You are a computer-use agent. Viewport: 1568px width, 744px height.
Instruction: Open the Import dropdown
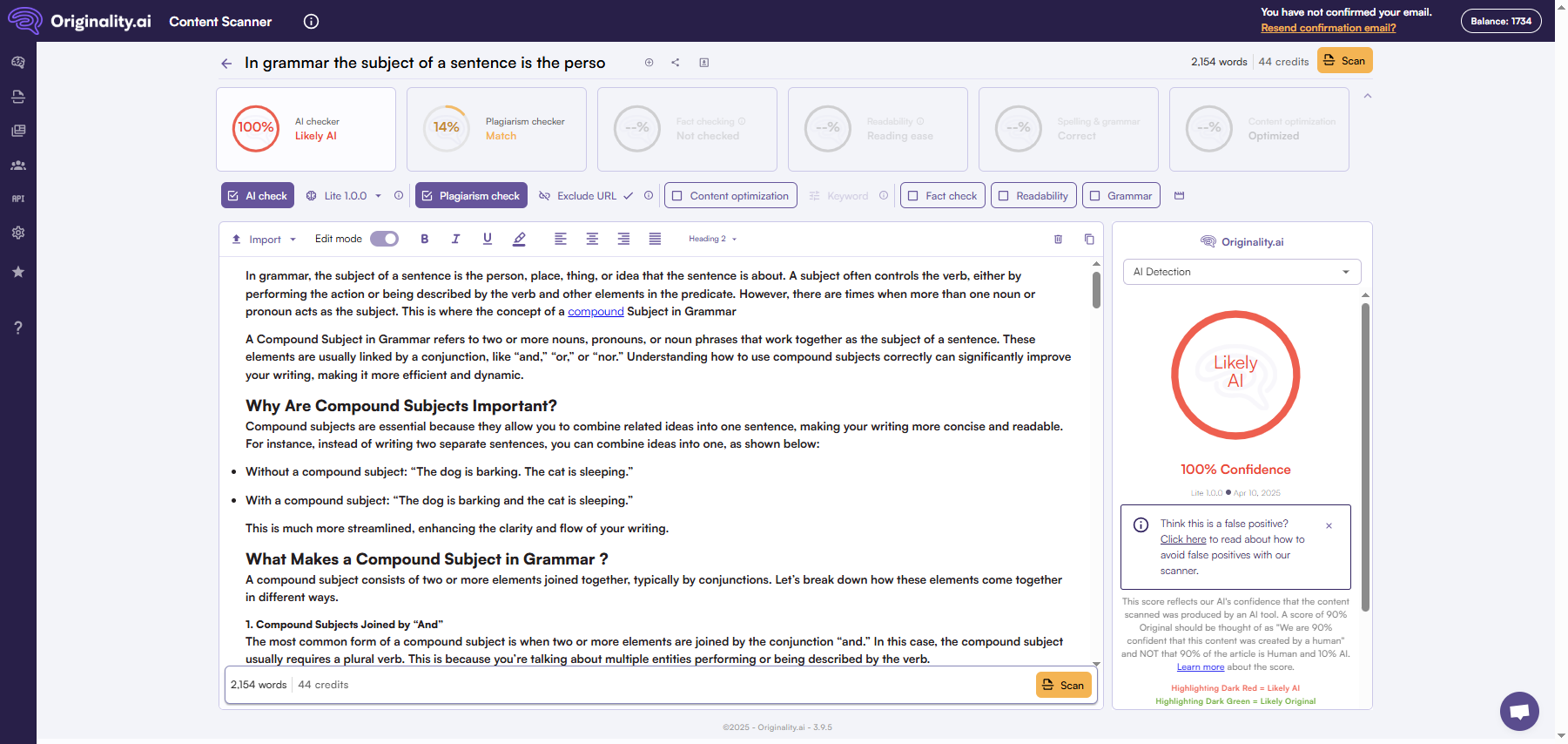264,240
